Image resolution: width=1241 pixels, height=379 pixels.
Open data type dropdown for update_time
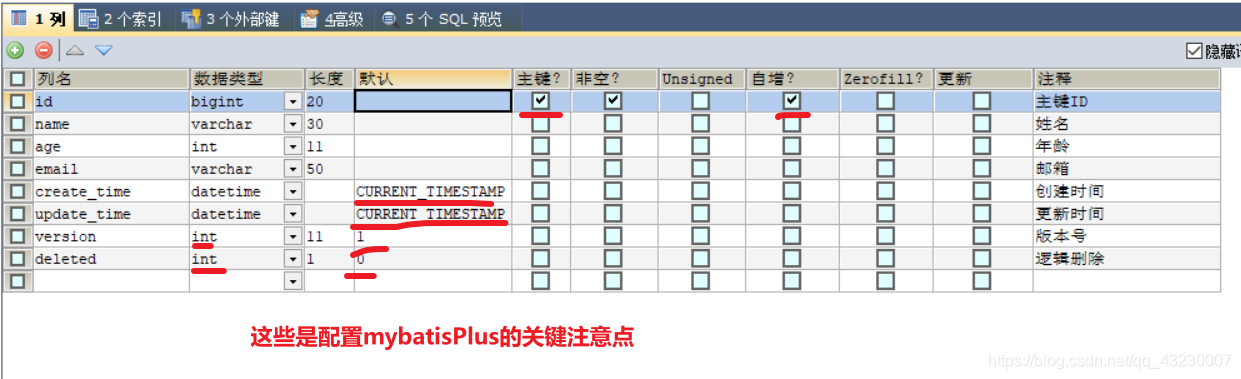pos(293,214)
